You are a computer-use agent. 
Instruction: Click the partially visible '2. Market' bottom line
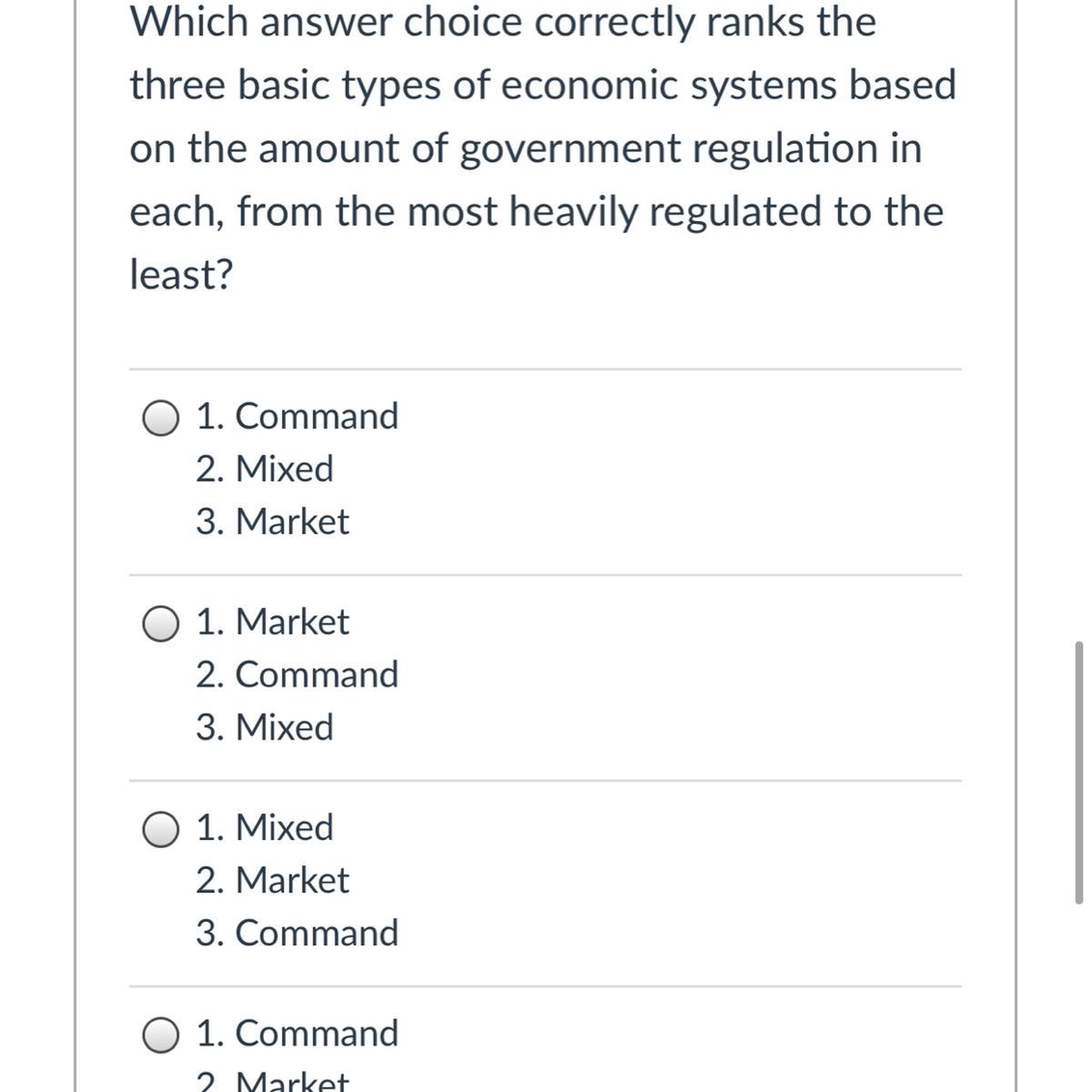pos(272,1081)
